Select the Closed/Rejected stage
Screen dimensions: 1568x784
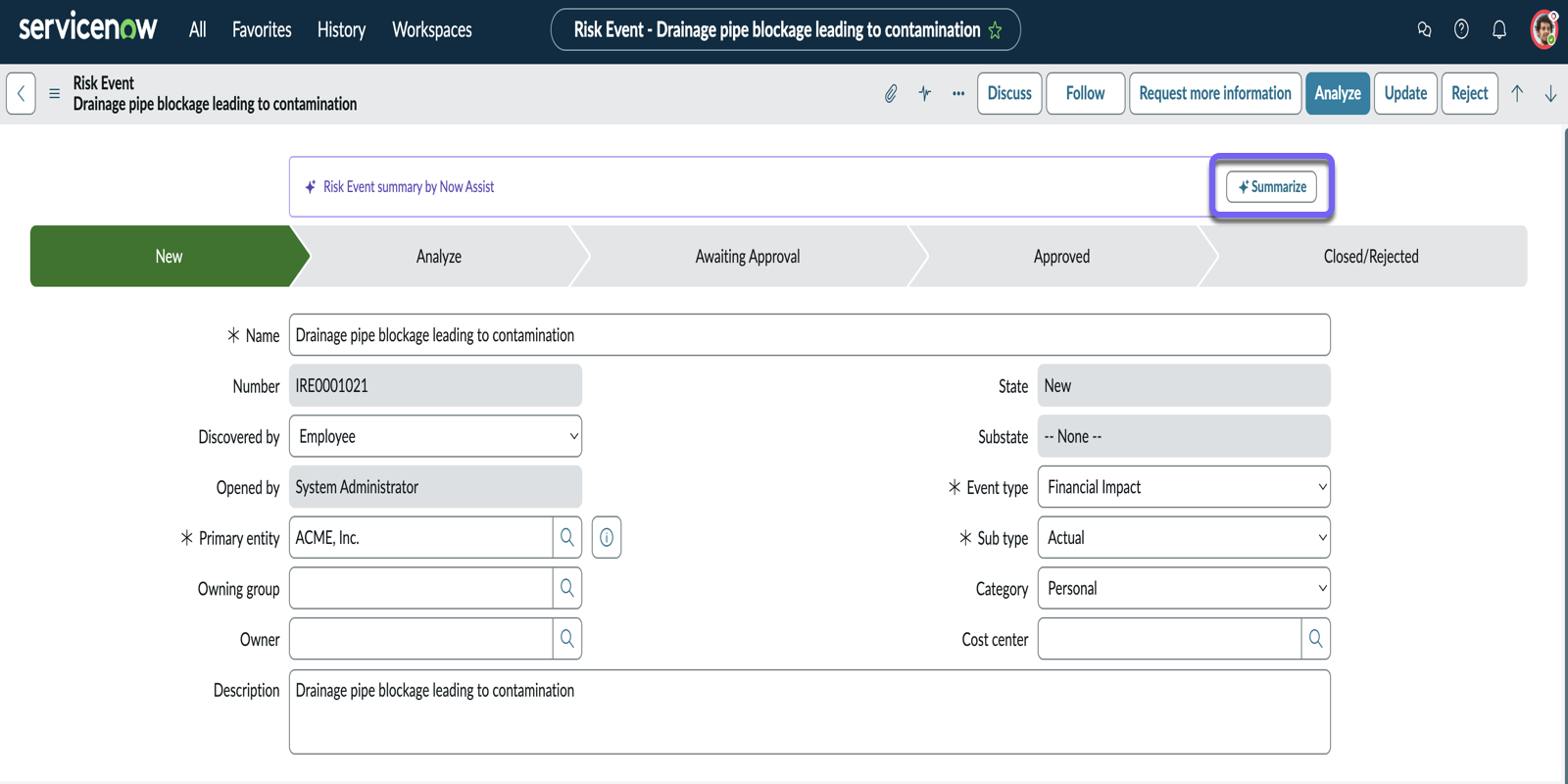(1371, 256)
